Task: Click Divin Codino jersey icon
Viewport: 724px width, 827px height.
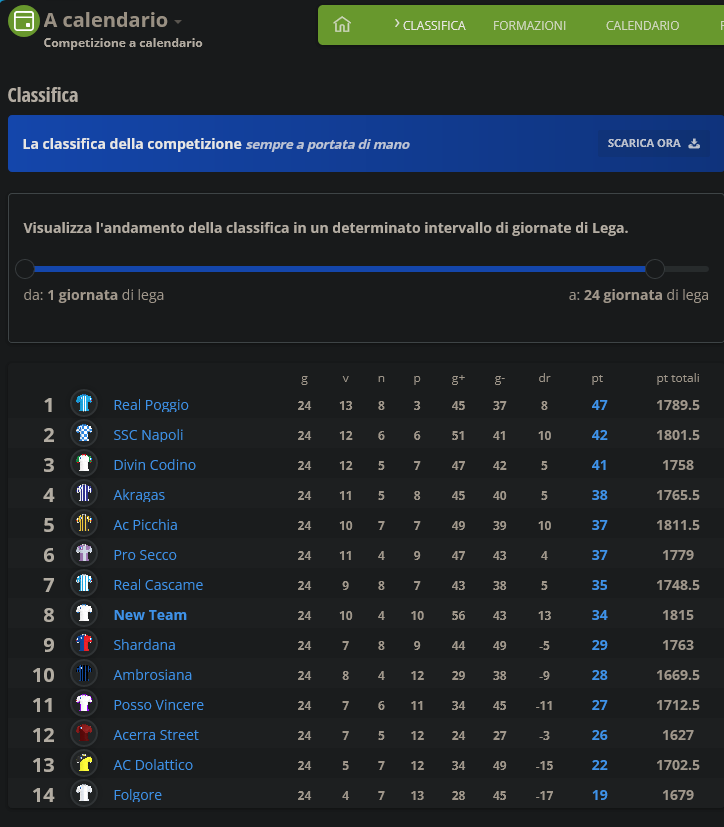Action: (84, 464)
